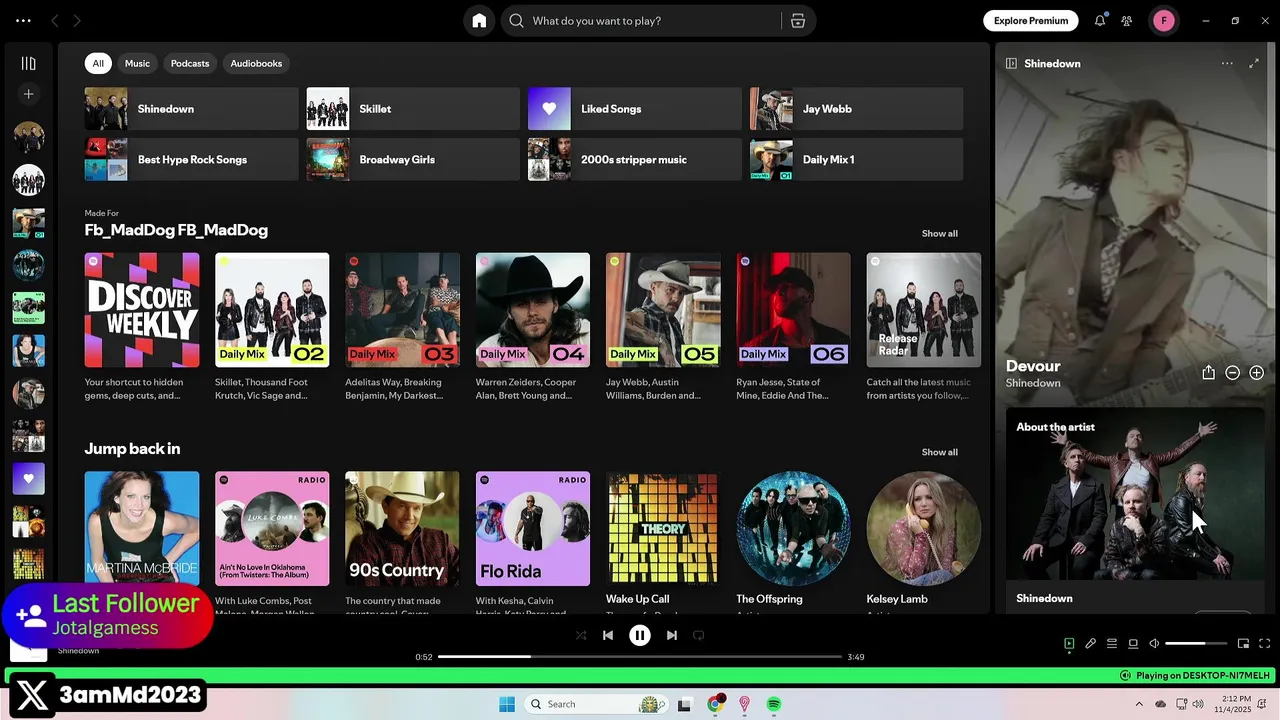Open the Release Radar card
This screenshot has width=1280, height=720.
924,328
